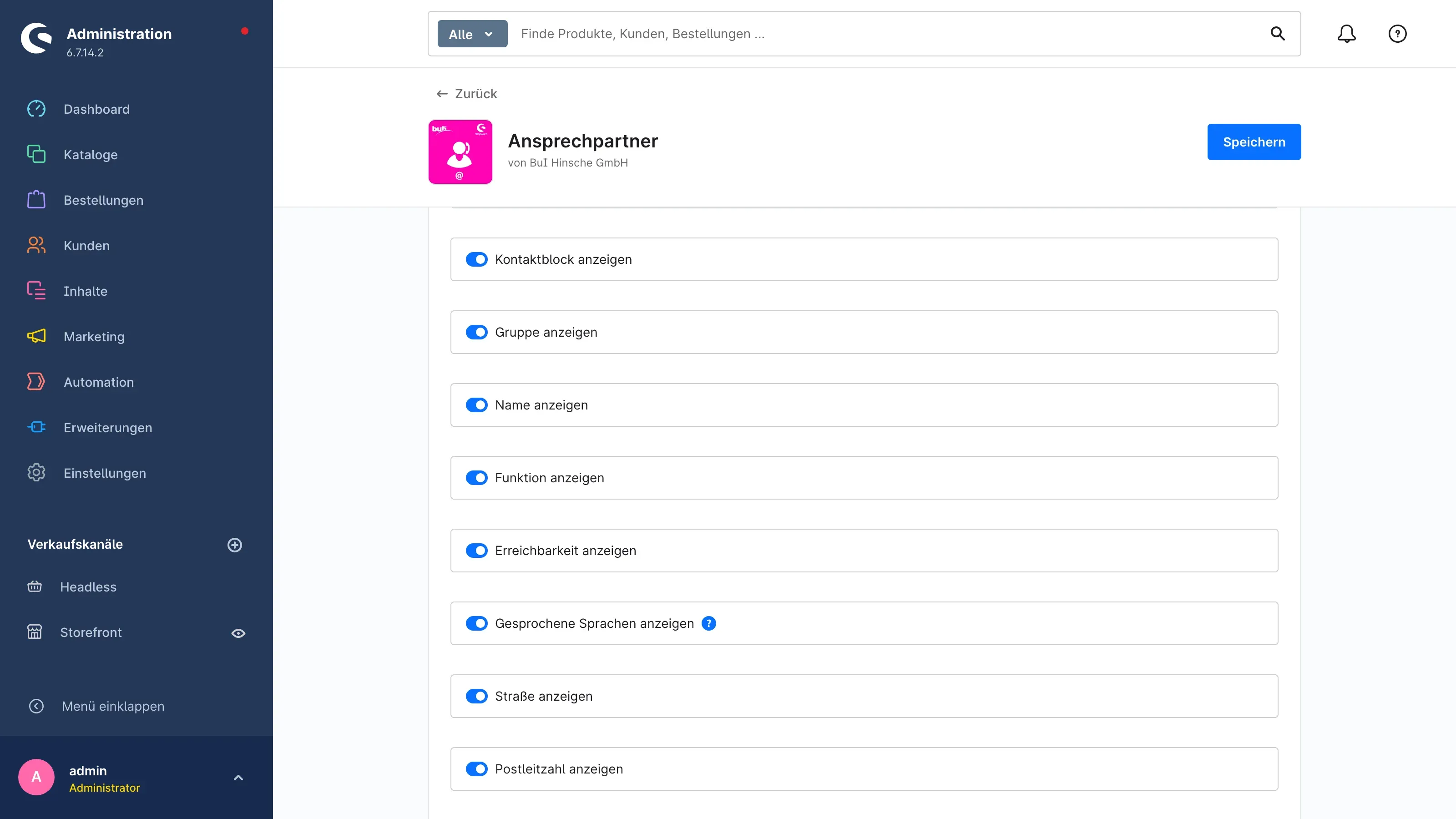
Task: Click the Menü einklappen arrow icon
Action: point(36,706)
